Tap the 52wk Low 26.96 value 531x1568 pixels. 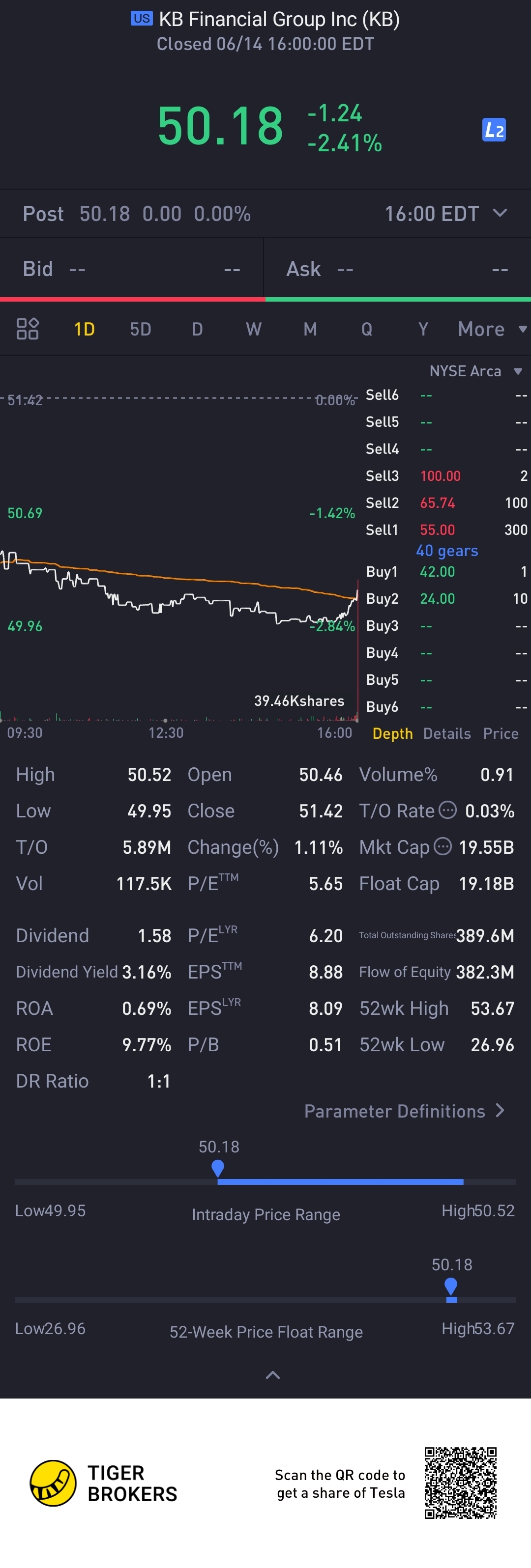pyautogui.click(x=493, y=1045)
